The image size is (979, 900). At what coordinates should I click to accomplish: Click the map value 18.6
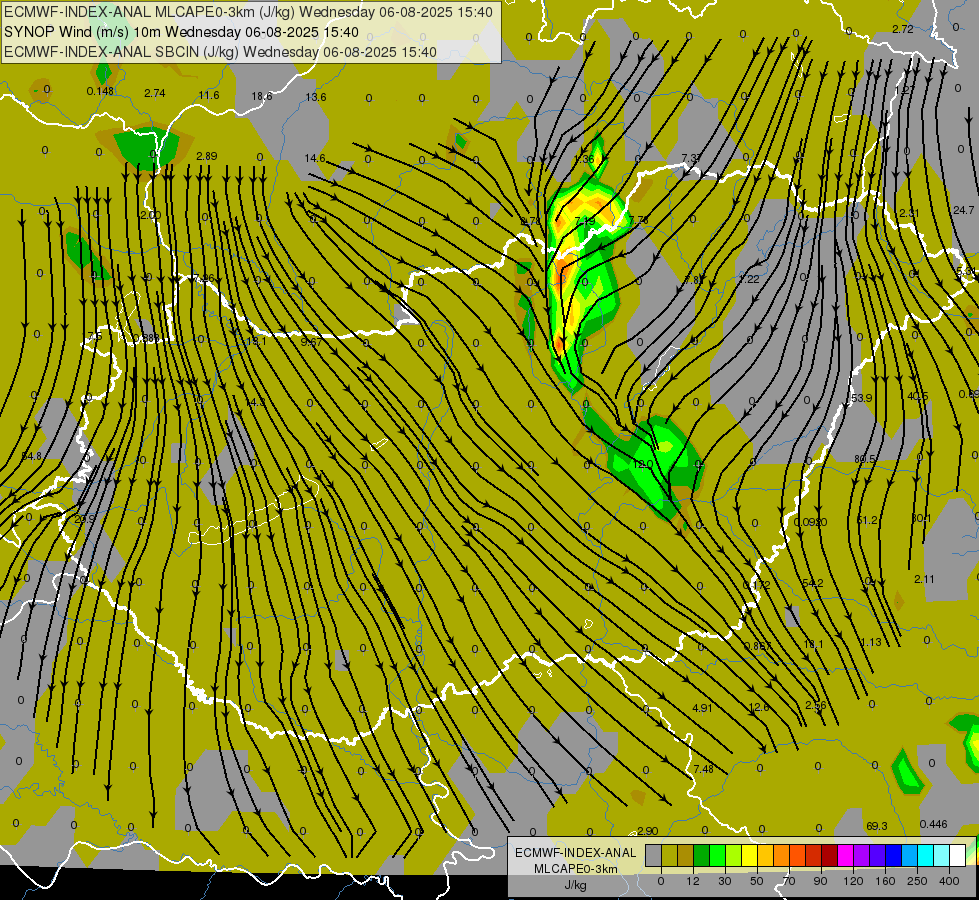(x=262, y=96)
